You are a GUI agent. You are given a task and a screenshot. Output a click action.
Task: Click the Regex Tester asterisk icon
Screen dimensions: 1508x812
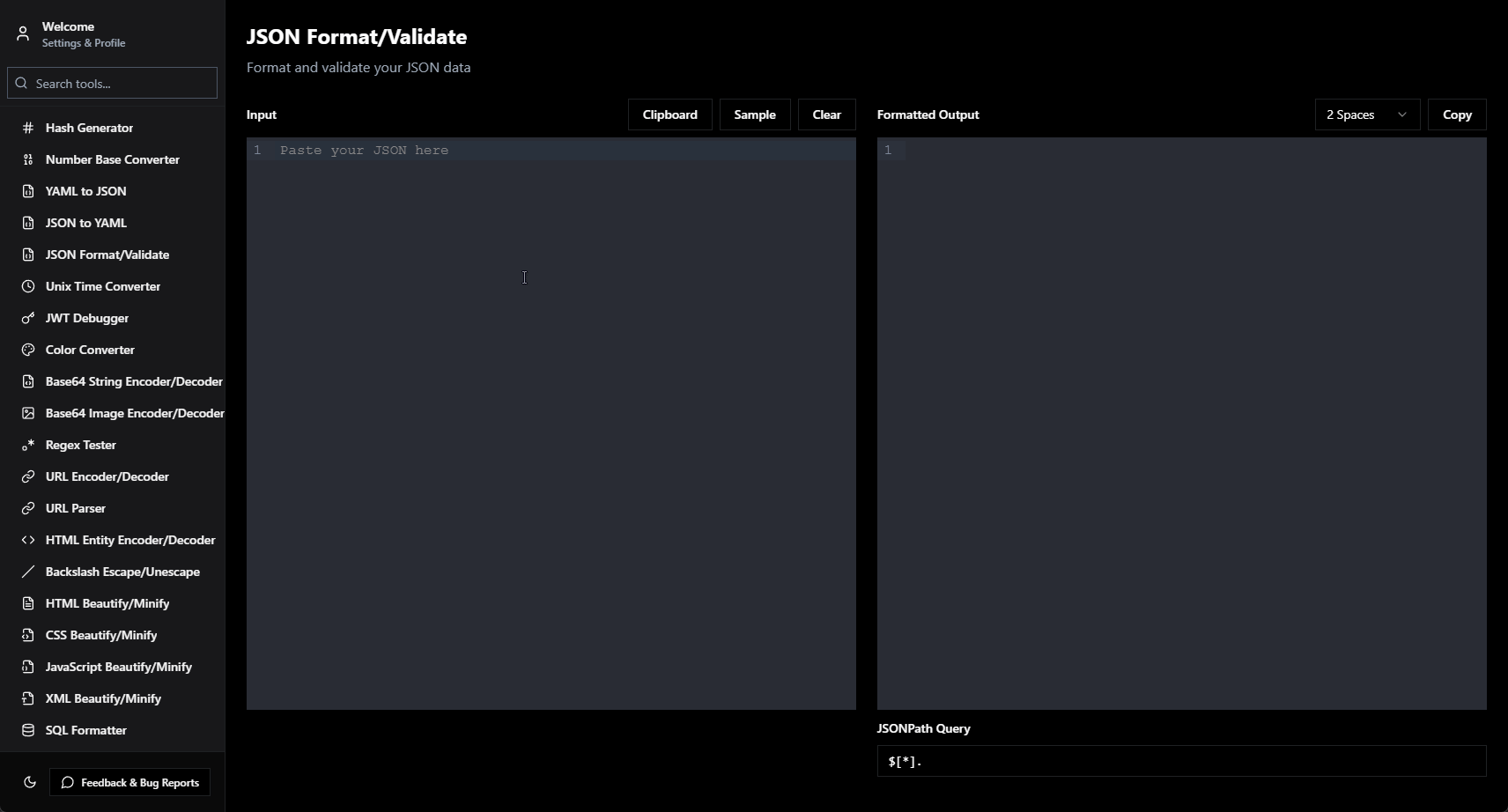tap(28, 445)
